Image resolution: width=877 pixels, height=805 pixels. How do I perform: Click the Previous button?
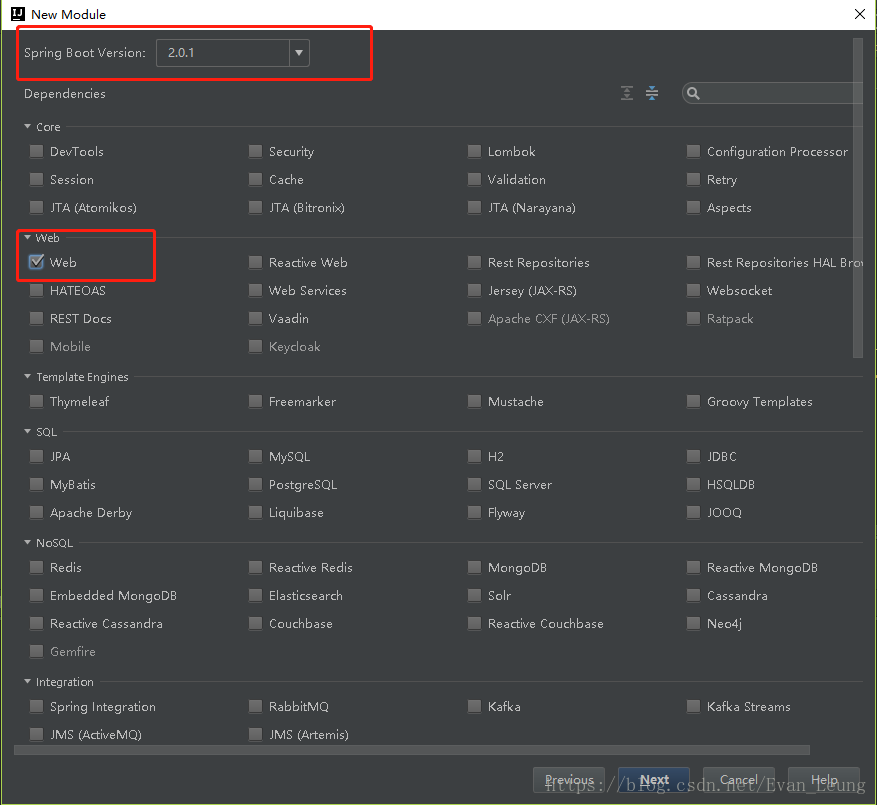click(x=569, y=780)
